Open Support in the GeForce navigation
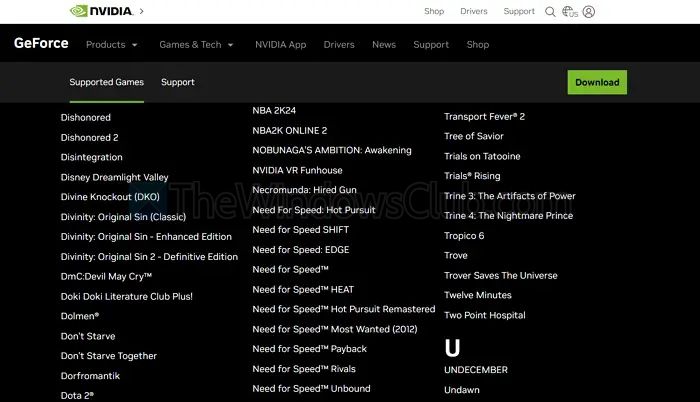This screenshot has width=700, height=402. coord(431,45)
